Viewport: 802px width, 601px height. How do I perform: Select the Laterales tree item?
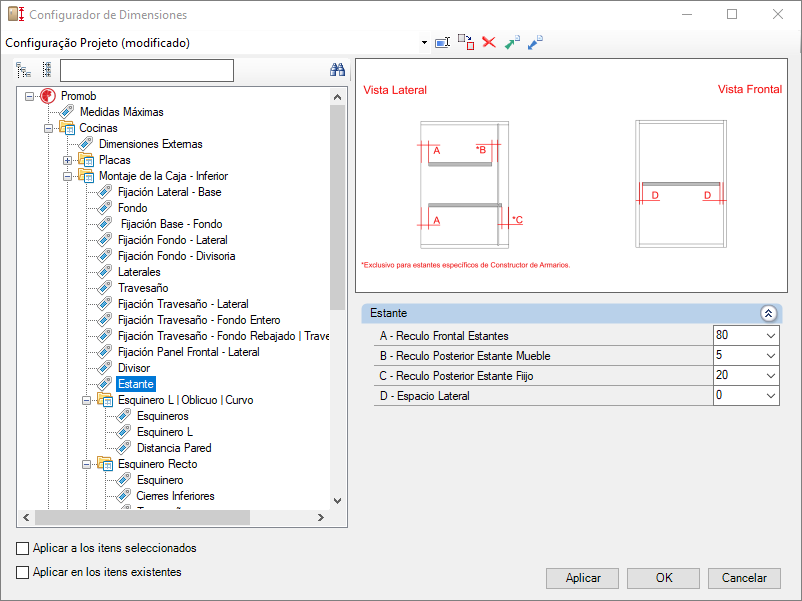click(x=139, y=272)
